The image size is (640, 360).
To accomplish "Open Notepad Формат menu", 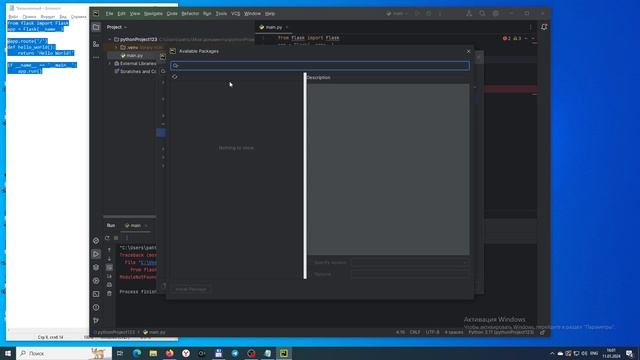I will pyautogui.click(x=48, y=17).
